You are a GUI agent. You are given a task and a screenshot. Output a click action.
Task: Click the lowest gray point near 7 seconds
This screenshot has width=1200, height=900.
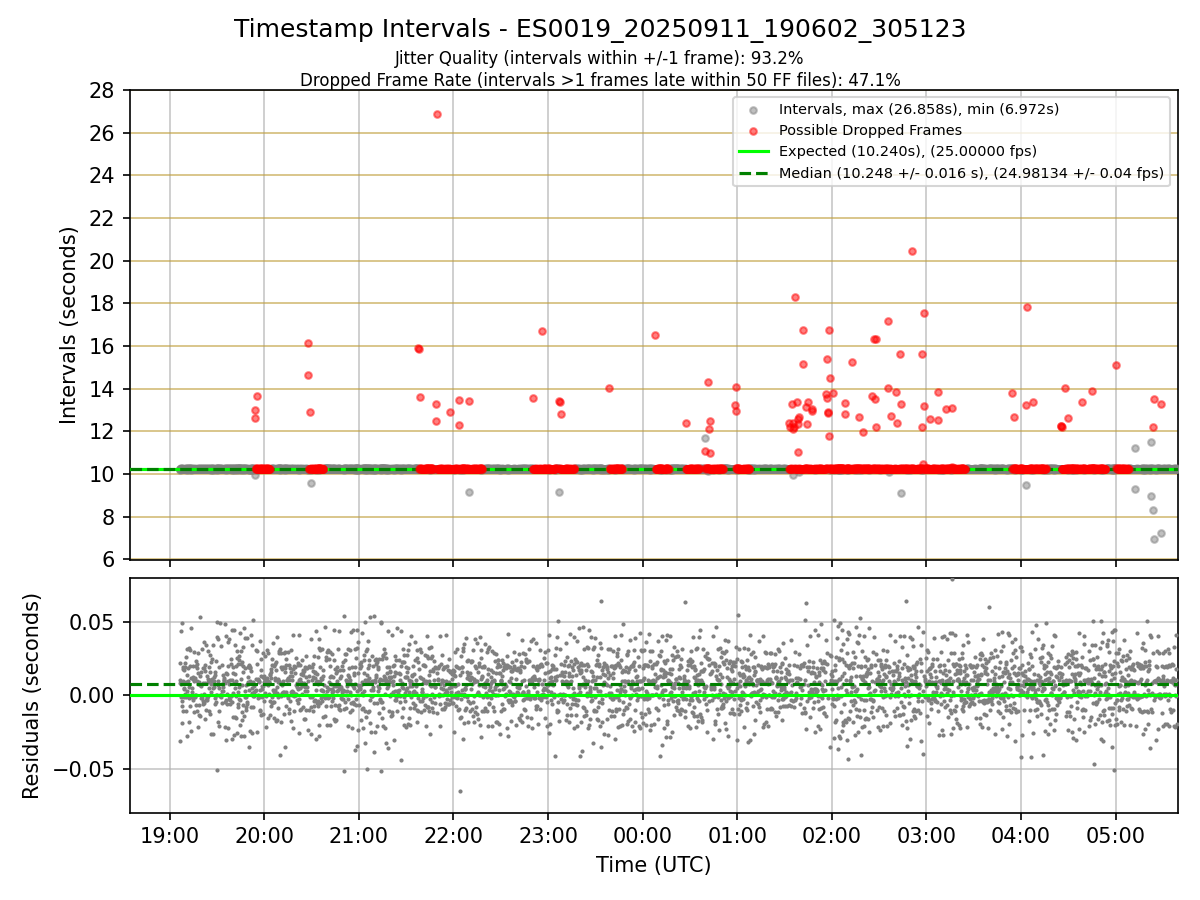click(x=1154, y=539)
